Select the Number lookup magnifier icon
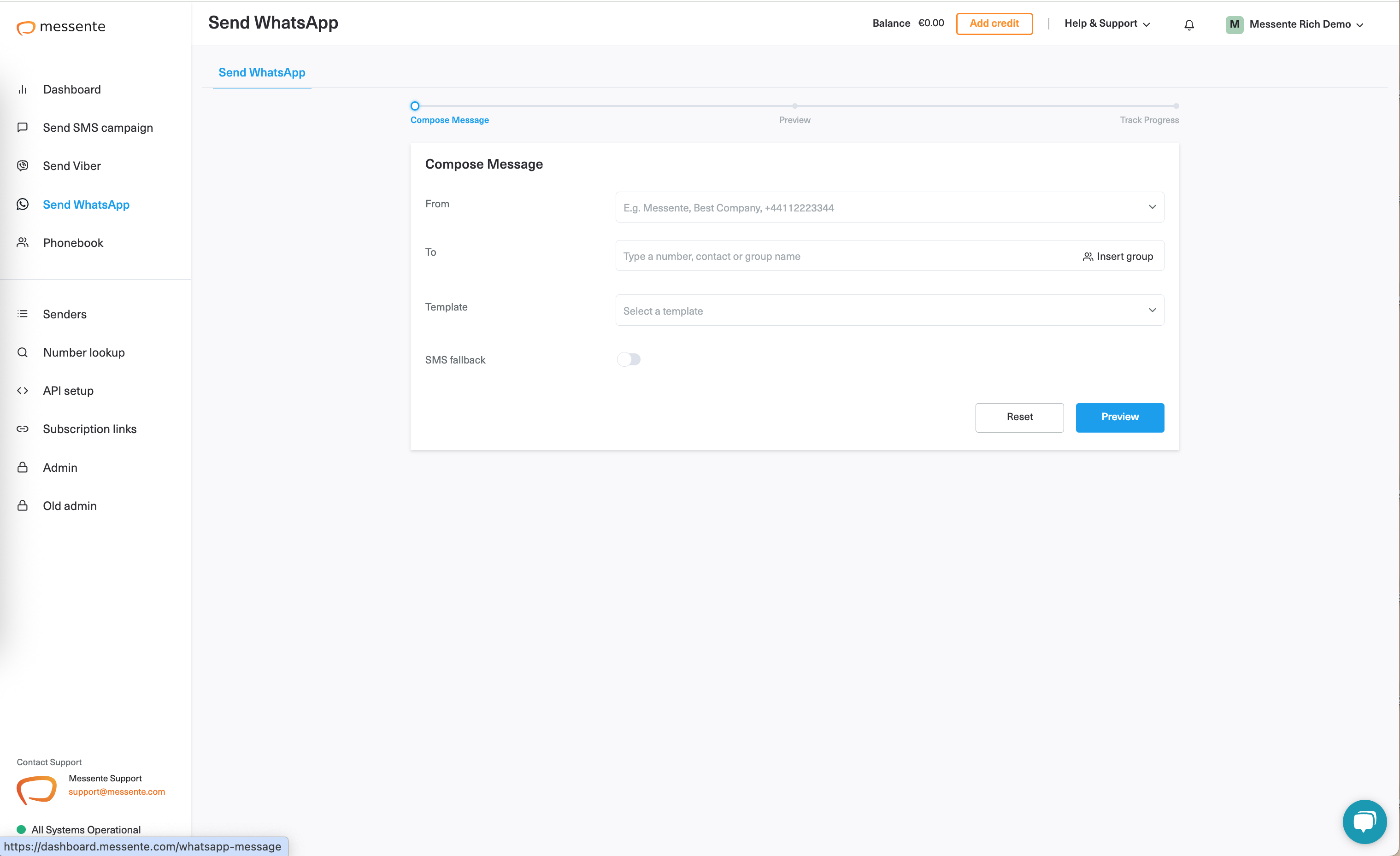1400x856 pixels. [23, 352]
